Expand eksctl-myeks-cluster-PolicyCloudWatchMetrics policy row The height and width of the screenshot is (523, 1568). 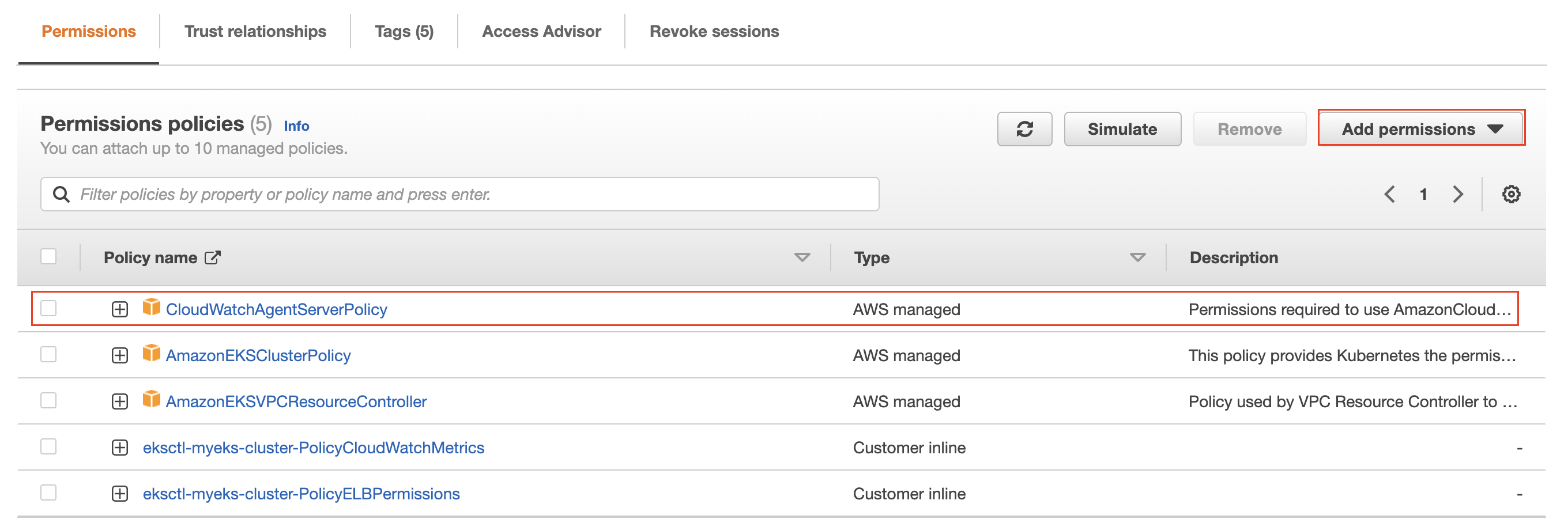120,448
